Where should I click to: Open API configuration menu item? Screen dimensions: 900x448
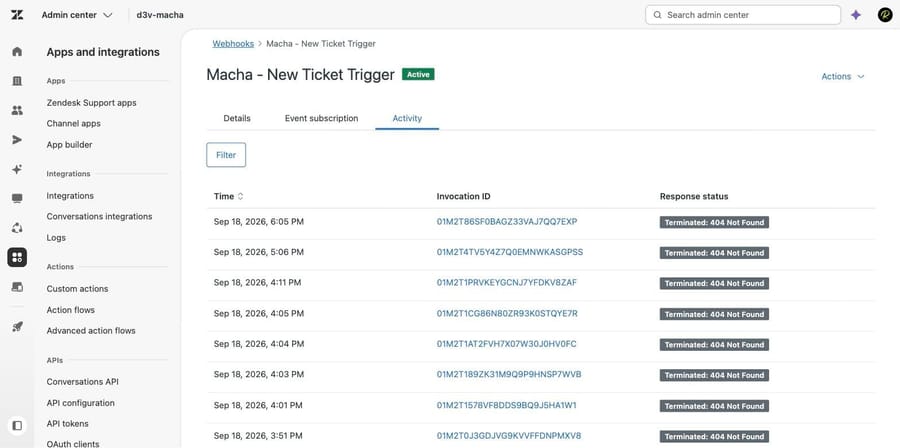(80, 403)
